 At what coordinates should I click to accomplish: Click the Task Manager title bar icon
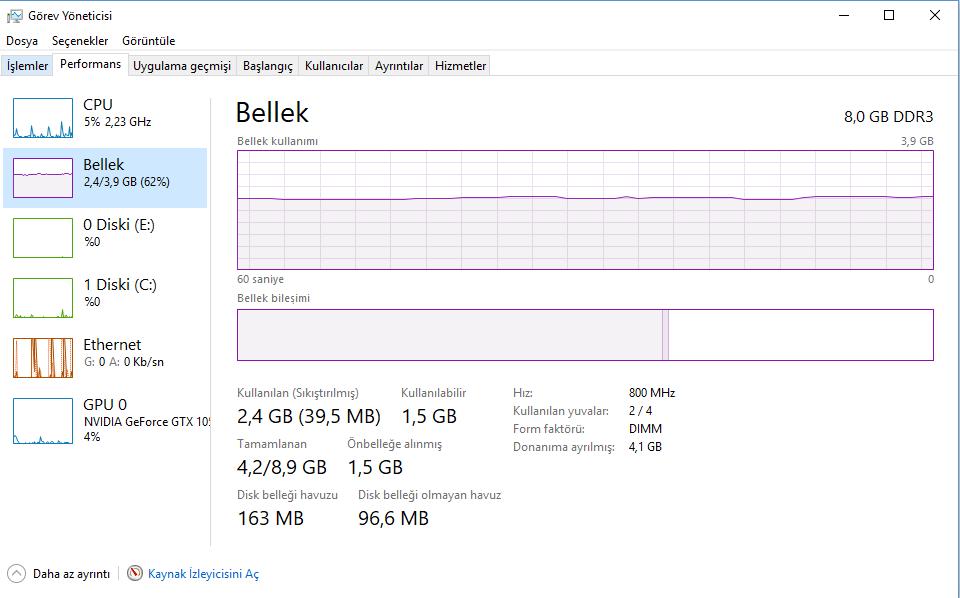tap(14, 16)
